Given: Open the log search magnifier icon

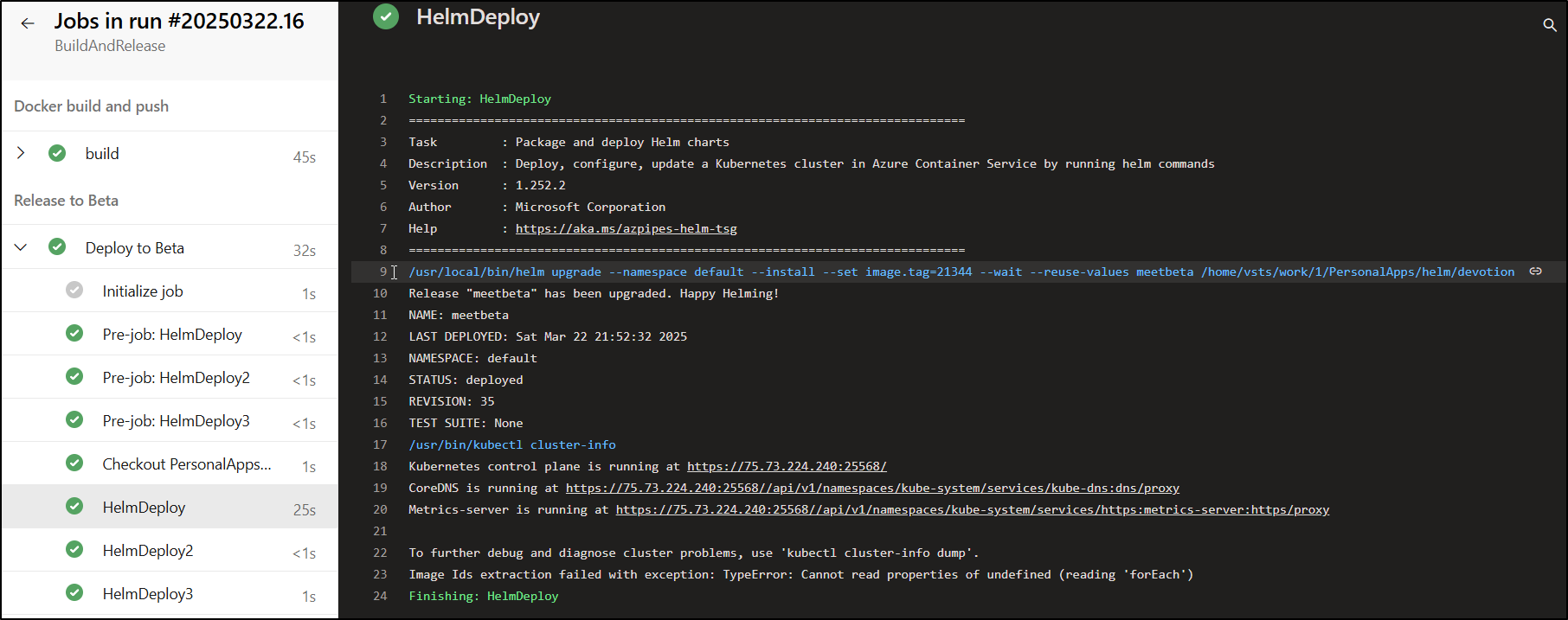Looking at the screenshot, I should click(x=1550, y=25).
